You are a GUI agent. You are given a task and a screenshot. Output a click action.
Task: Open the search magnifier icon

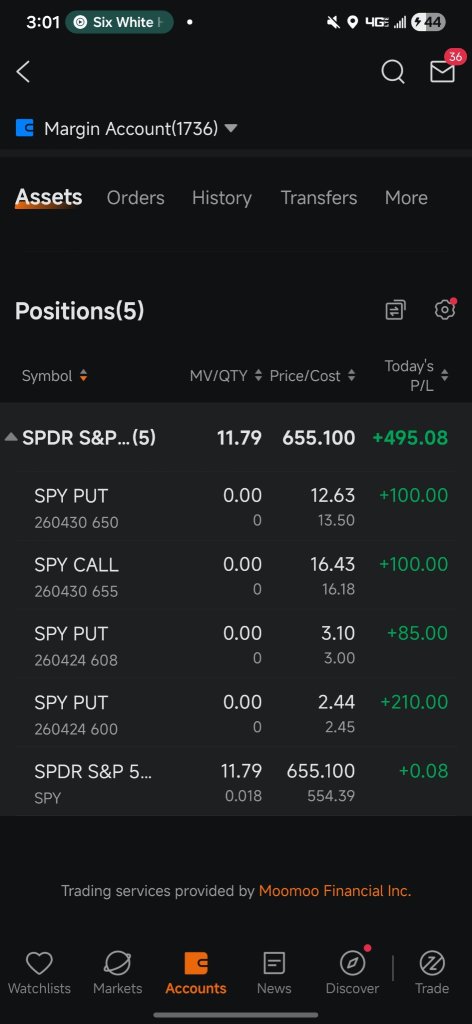tap(392, 72)
